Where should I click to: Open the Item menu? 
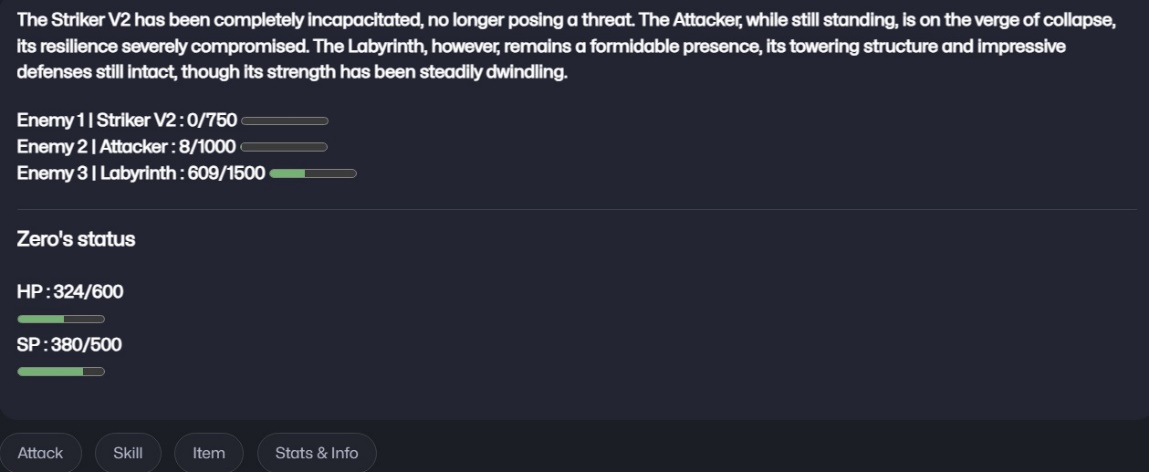coord(209,453)
